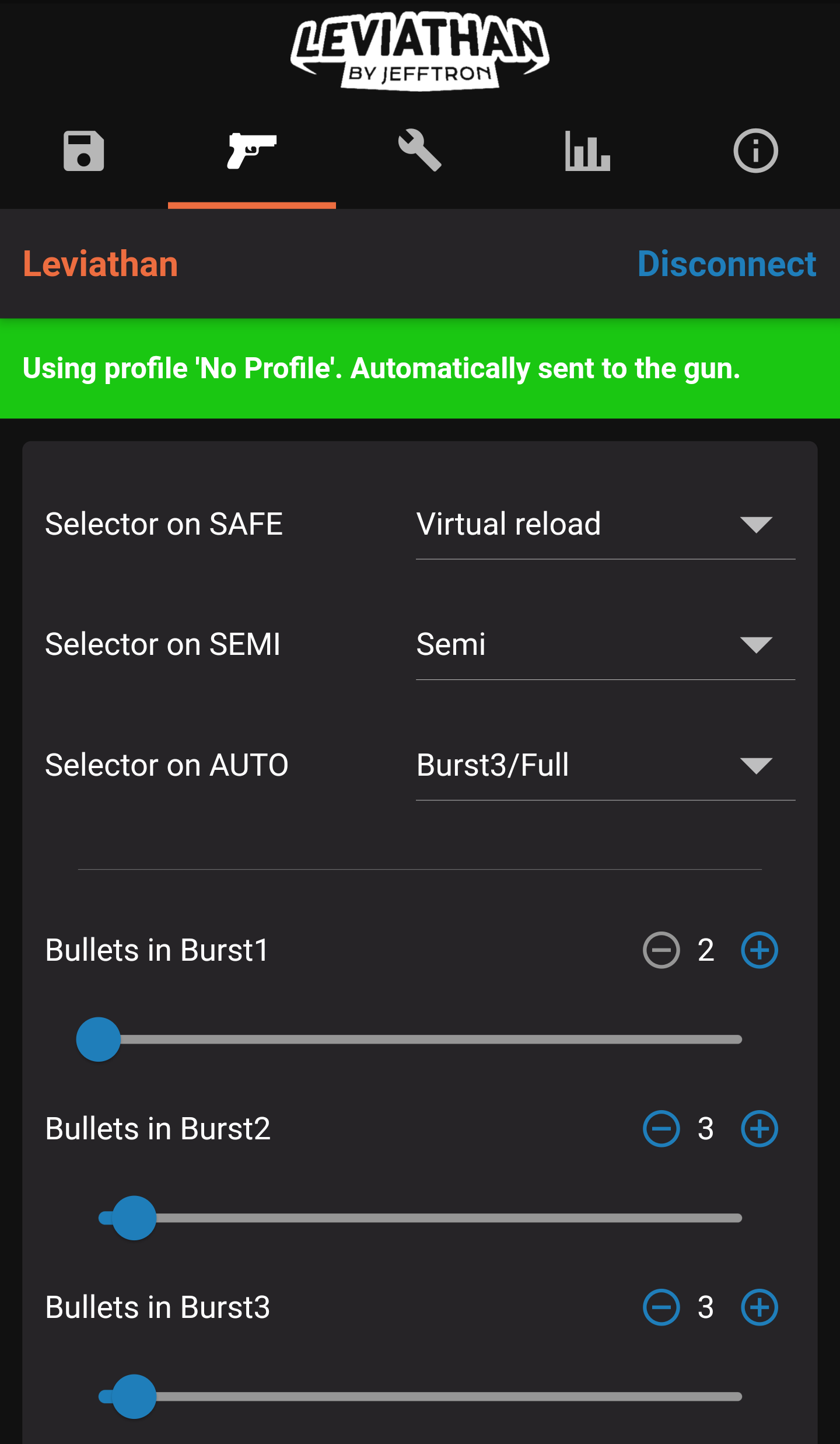840x1444 pixels.
Task: Click the Burst2 slider handle
Action: (x=134, y=1218)
